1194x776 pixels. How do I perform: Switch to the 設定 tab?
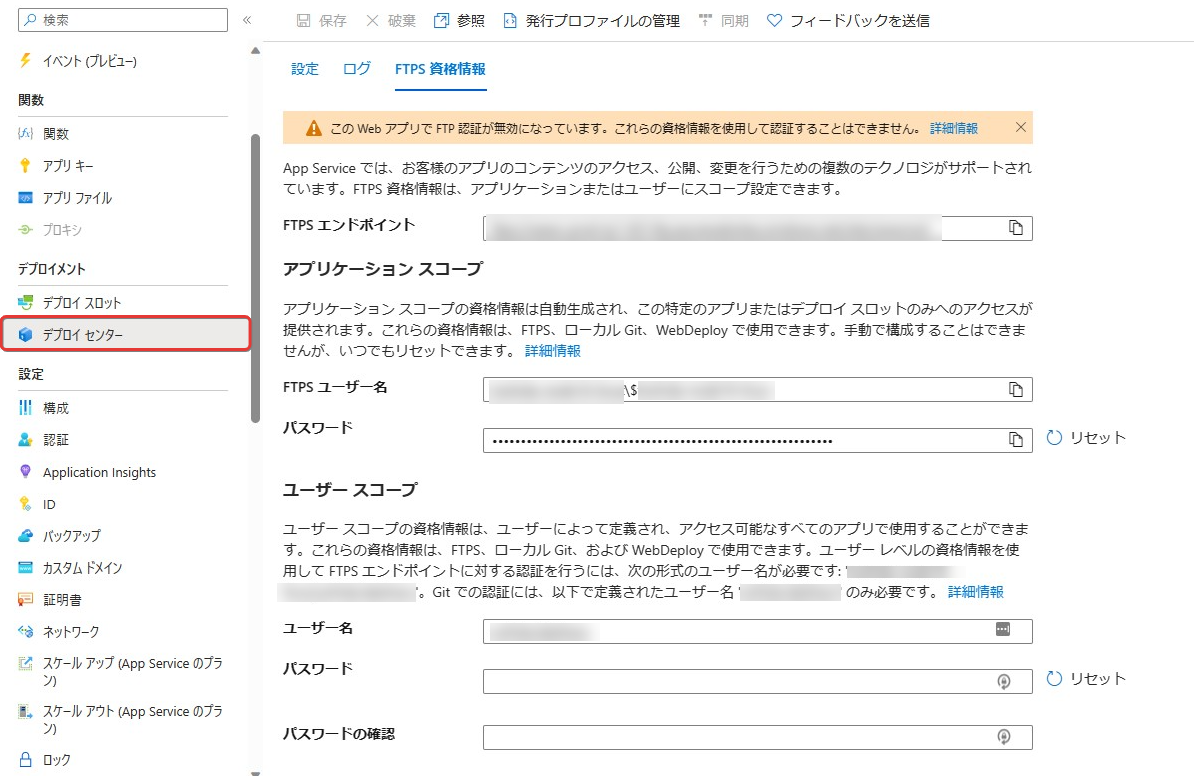(304, 69)
